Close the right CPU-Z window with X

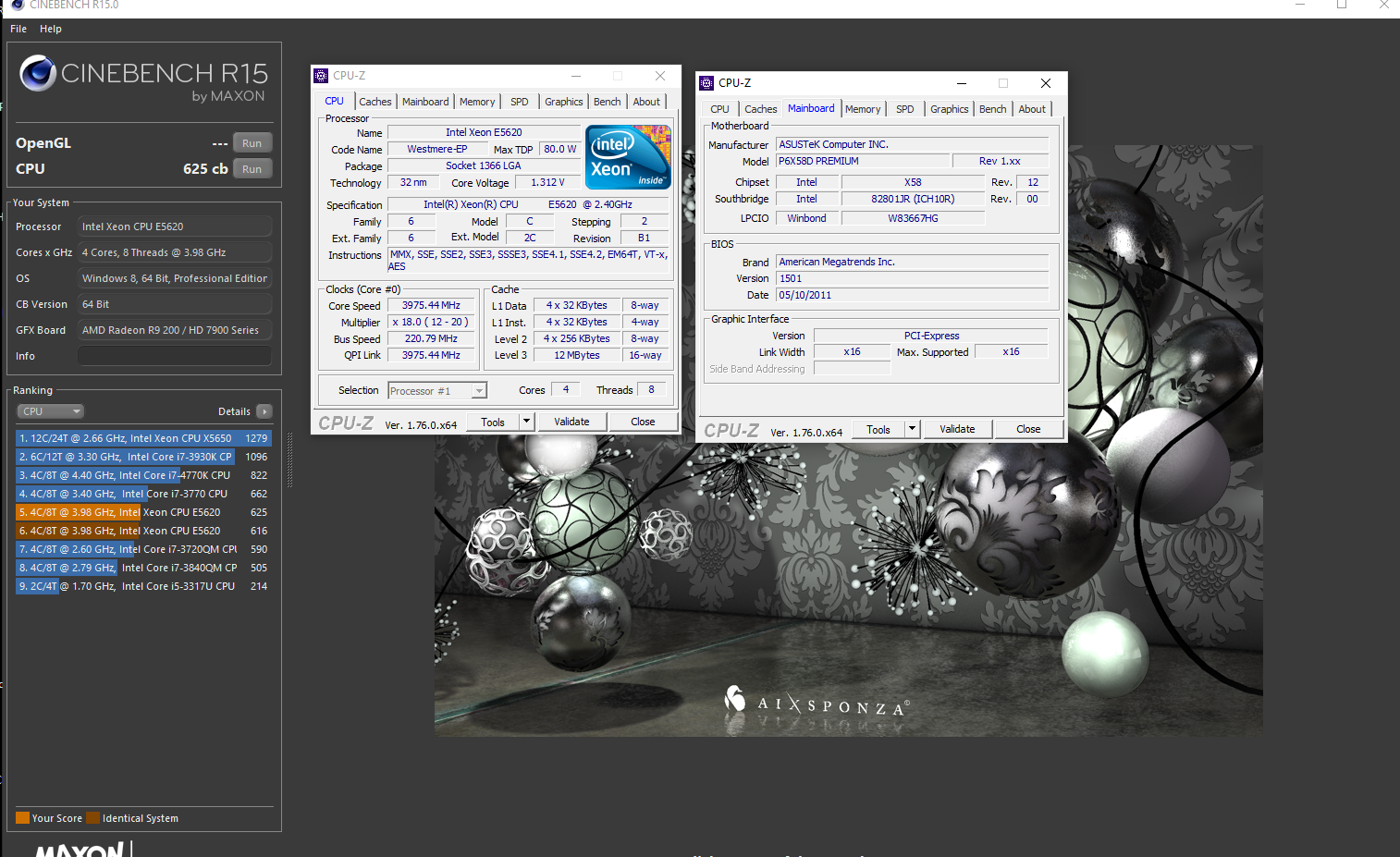(1046, 83)
